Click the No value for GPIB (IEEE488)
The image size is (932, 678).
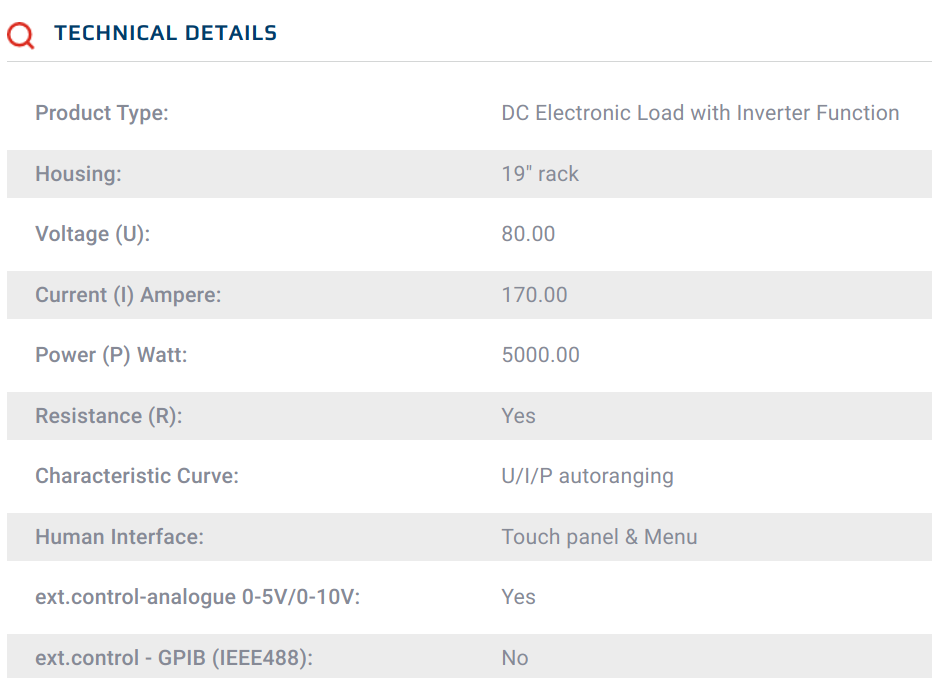click(515, 658)
